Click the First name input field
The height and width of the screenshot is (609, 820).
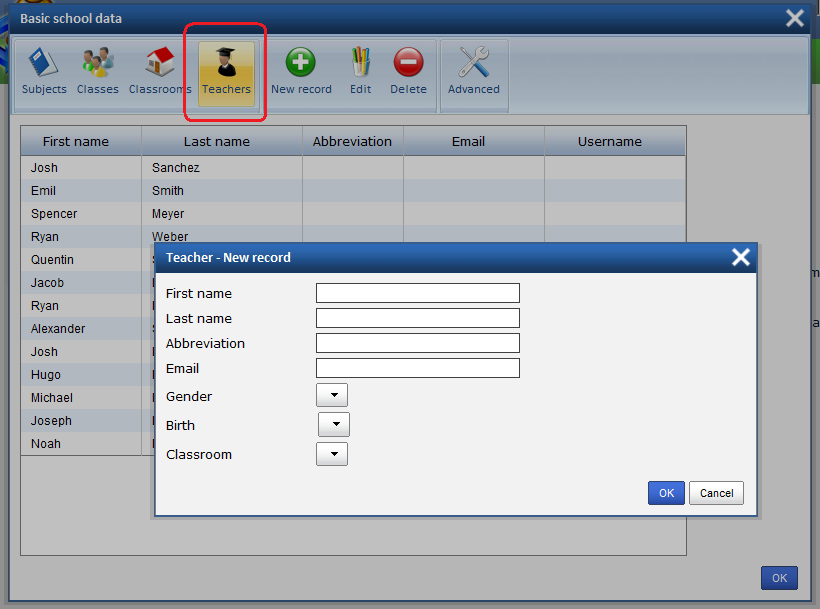418,293
